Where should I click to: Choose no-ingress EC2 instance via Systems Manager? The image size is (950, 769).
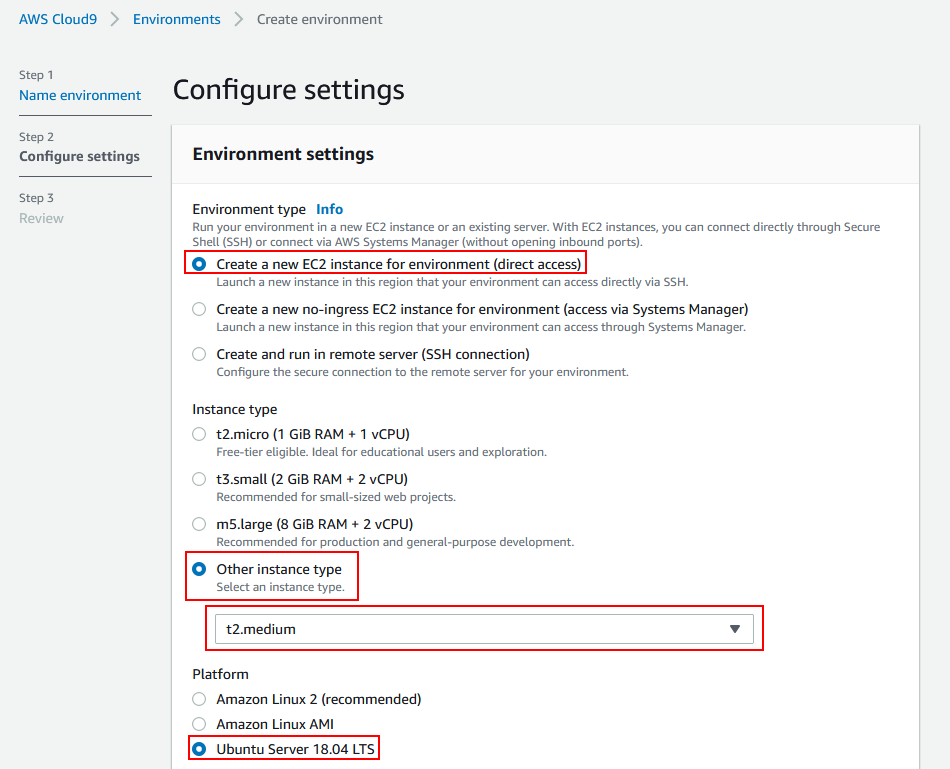[200, 309]
